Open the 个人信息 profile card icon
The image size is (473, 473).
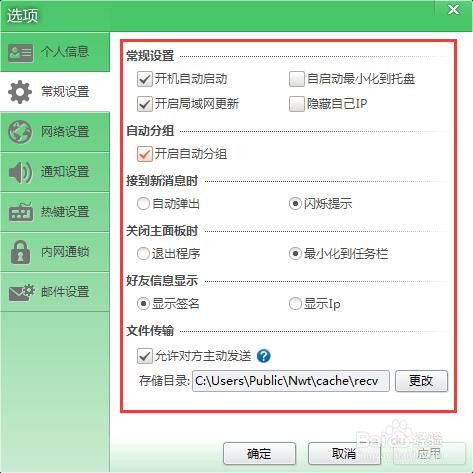(x=20, y=52)
